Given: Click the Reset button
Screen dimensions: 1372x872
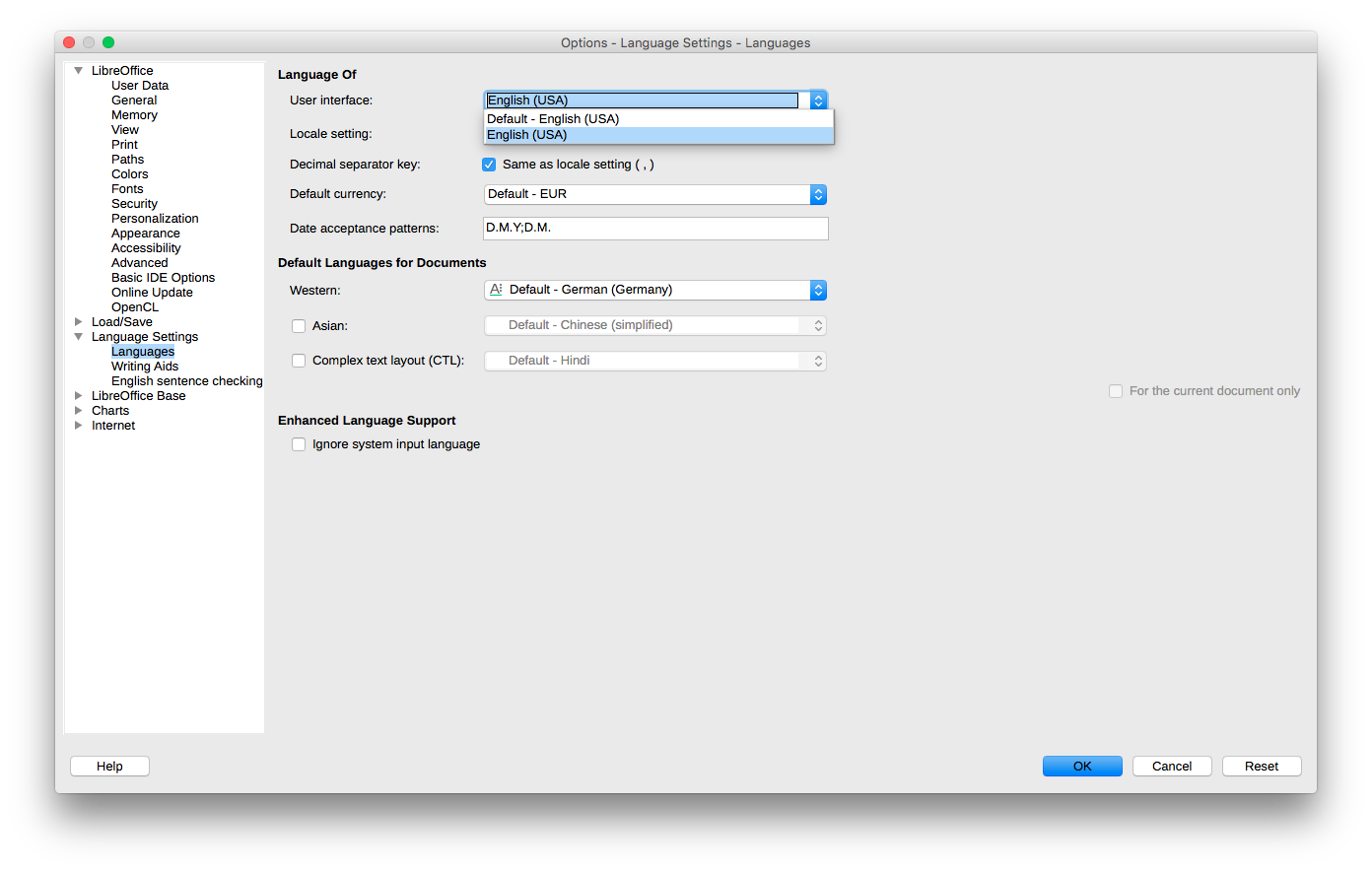Looking at the screenshot, I should coord(1262,767).
